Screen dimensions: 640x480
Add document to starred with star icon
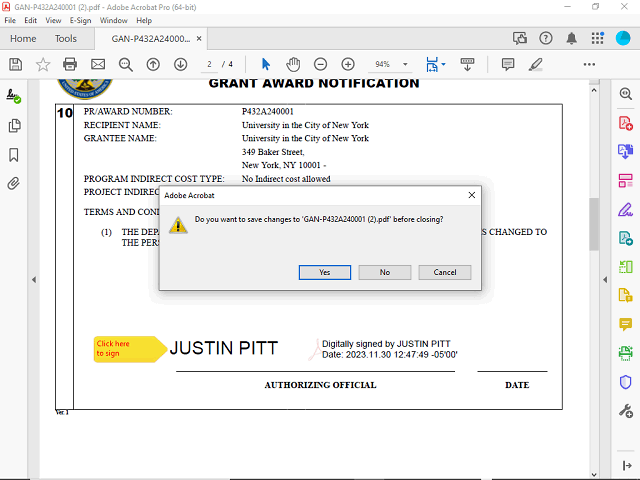point(43,64)
